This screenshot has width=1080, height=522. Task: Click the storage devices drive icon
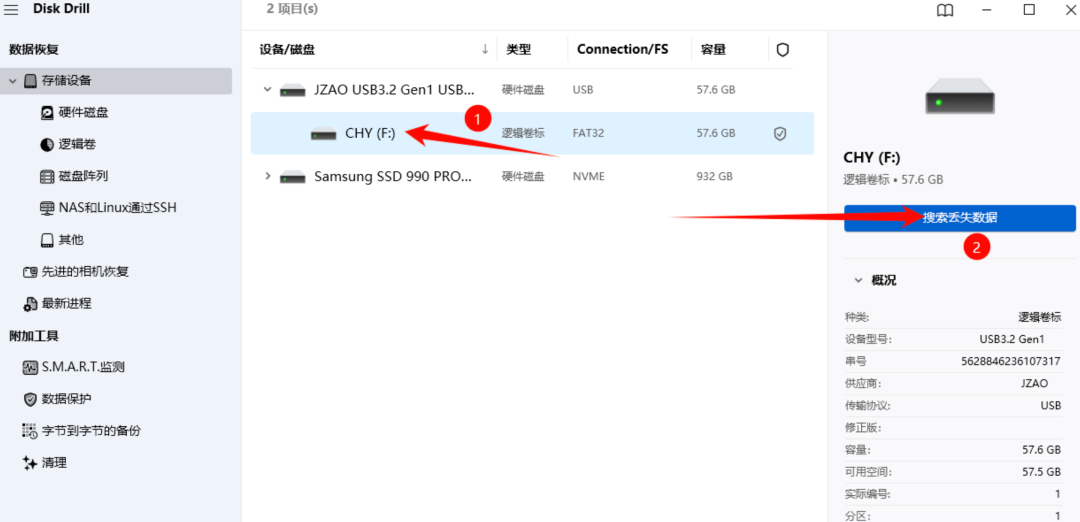pos(30,81)
